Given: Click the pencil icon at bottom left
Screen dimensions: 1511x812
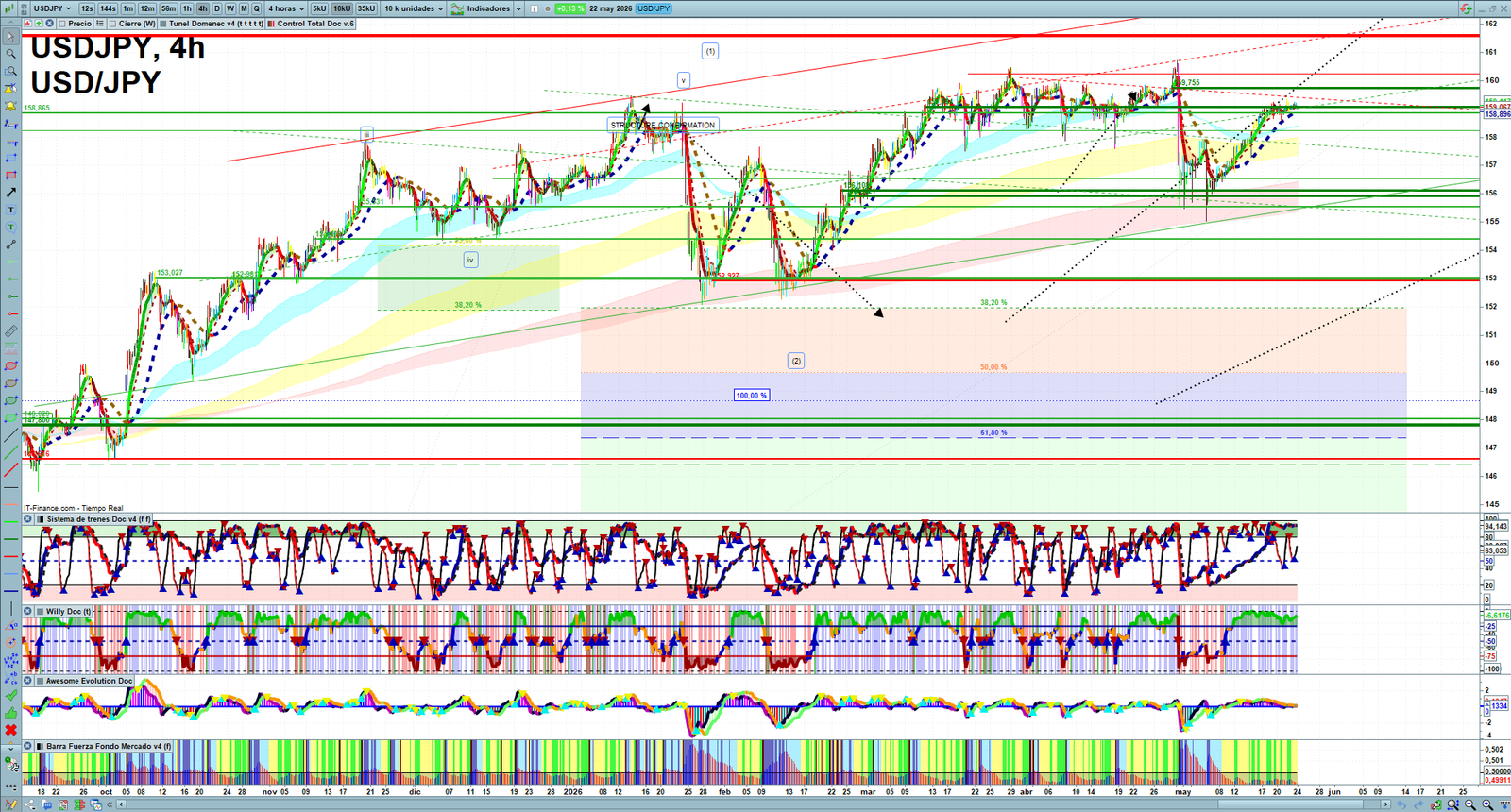Looking at the screenshot, I should click(x=11, y=804).
